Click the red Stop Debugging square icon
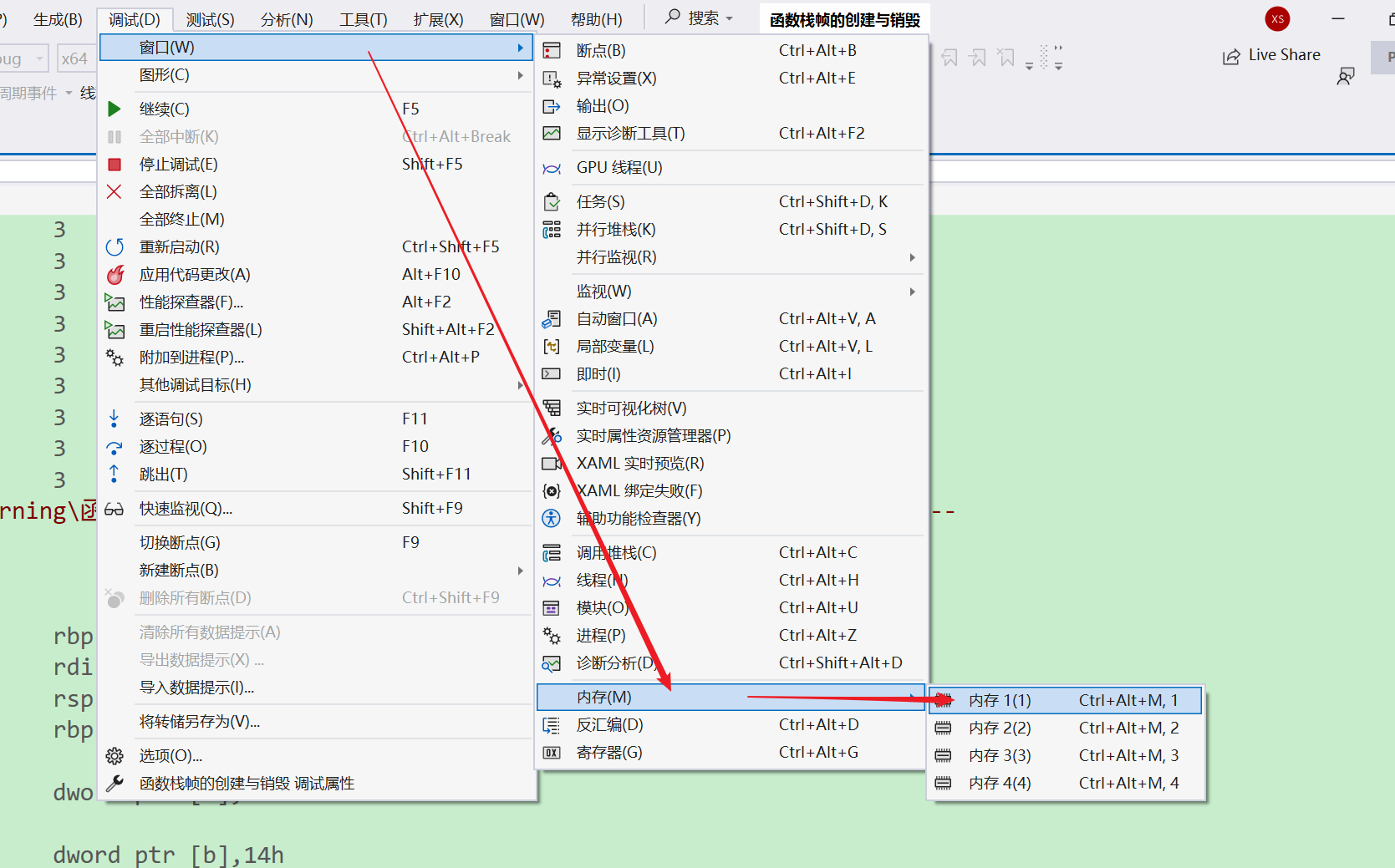The width and height of the screenshot is (1395, 868). point(115,165)
